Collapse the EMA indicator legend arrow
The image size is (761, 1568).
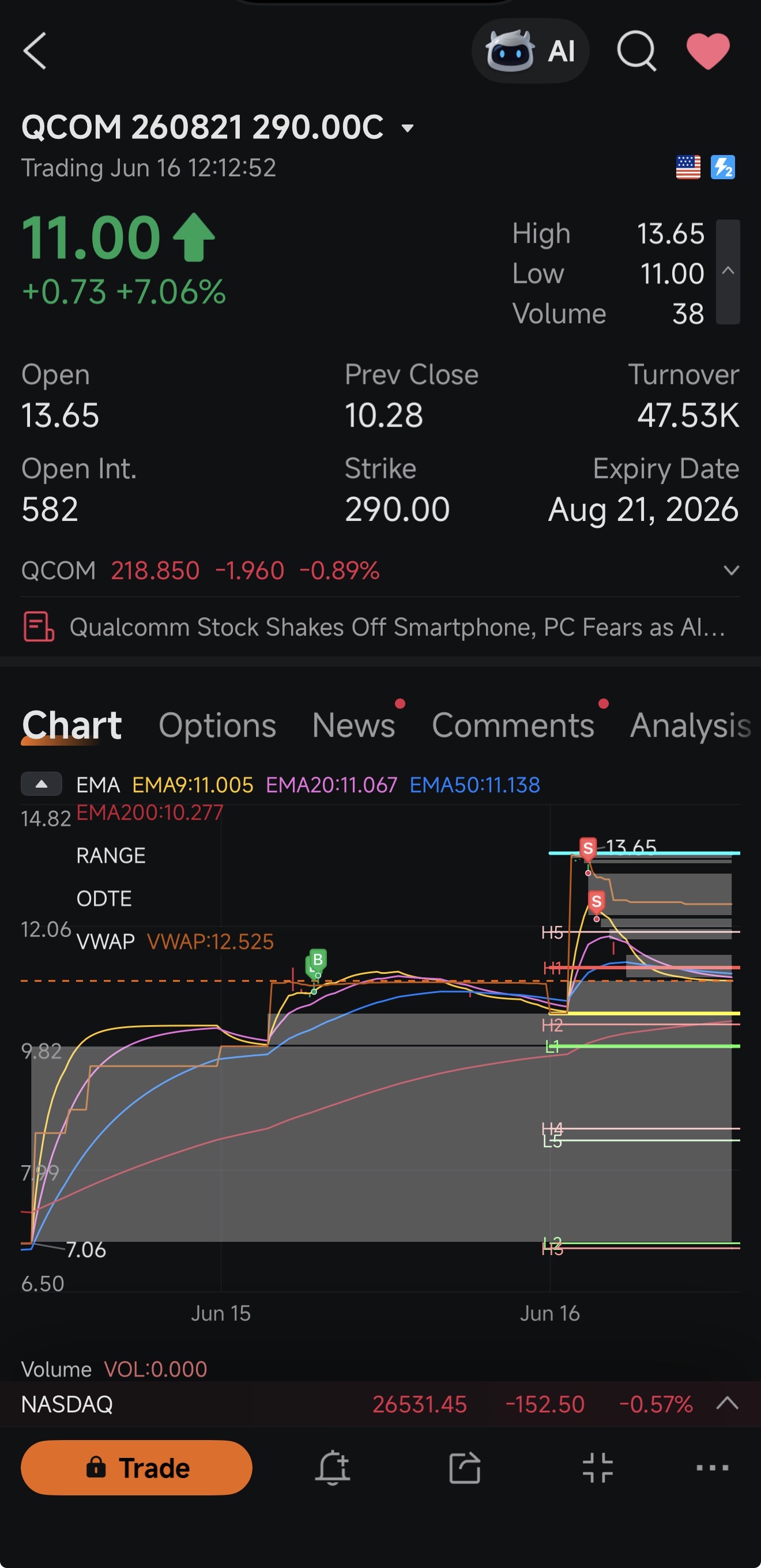point(42,783)
